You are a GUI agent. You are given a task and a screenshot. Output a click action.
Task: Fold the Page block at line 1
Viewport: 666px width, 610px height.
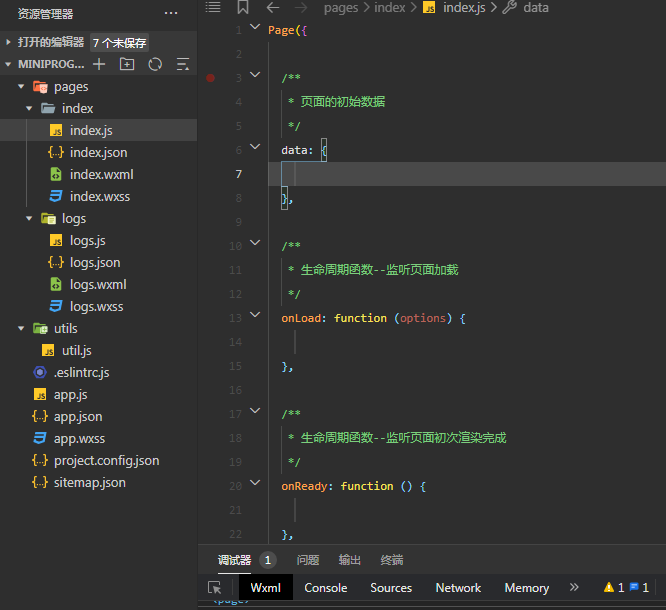[255, 27]
